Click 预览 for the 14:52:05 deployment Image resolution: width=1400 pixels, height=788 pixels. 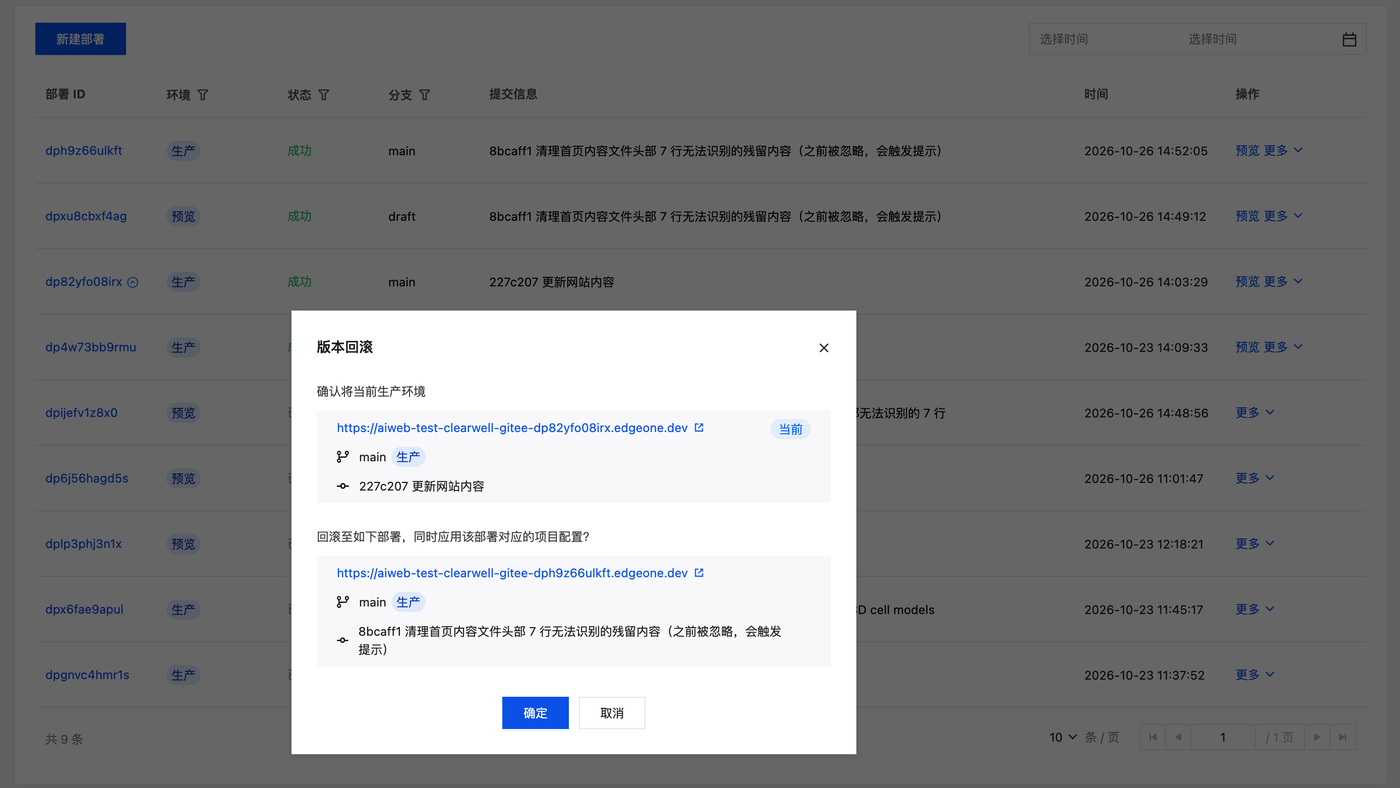coord(1247,151)
